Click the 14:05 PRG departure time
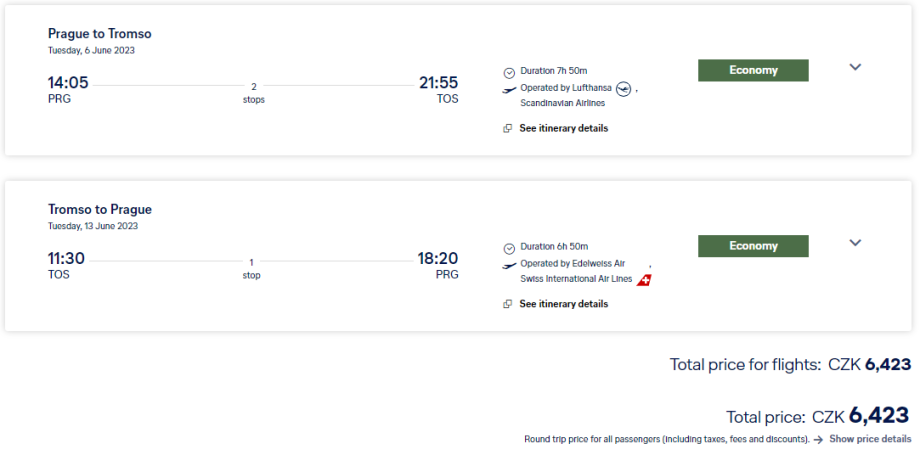The height and width of the screenshot is (455, 920). pos(68,83)
